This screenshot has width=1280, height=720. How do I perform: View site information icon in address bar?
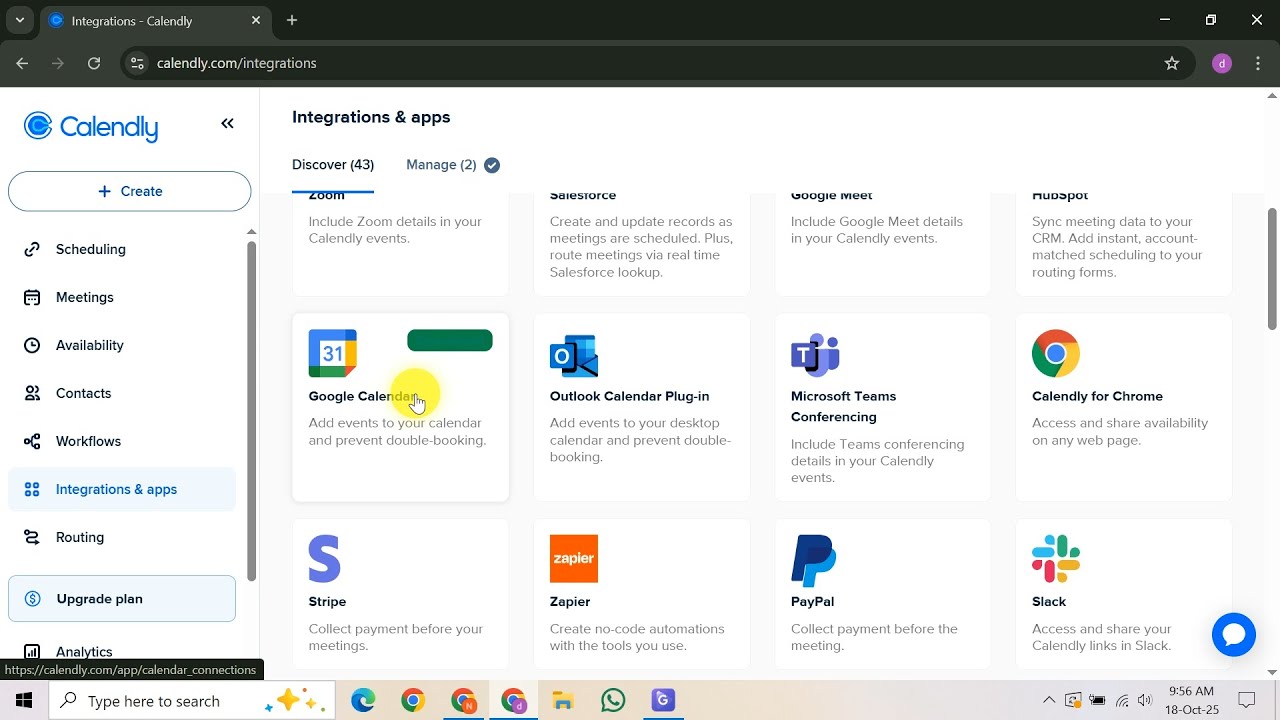[x=138, y=63]
